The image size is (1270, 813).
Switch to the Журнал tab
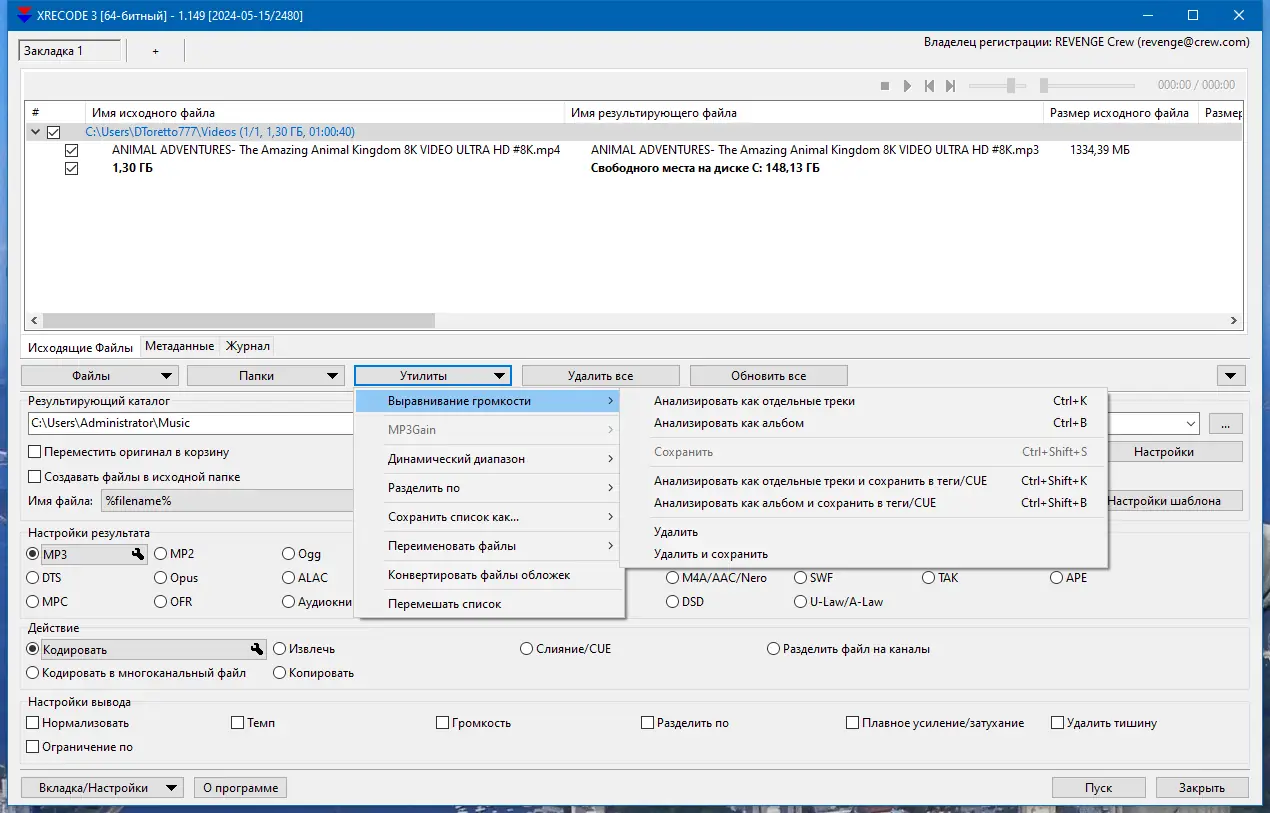coord(247,346)
